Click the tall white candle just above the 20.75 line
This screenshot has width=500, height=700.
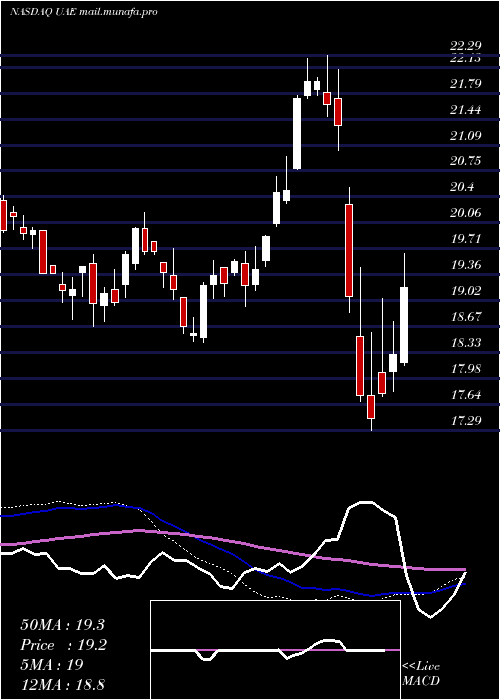(x=297, y=133)
